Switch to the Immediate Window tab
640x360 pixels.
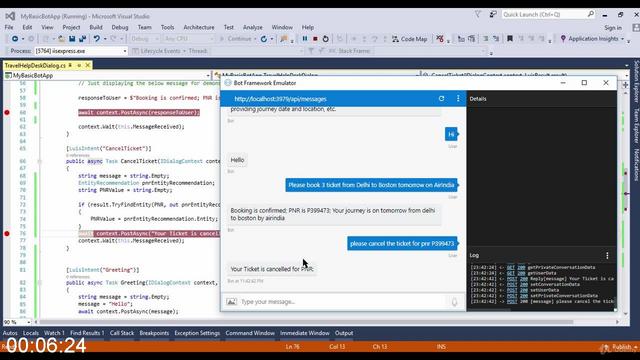(304, 333)
